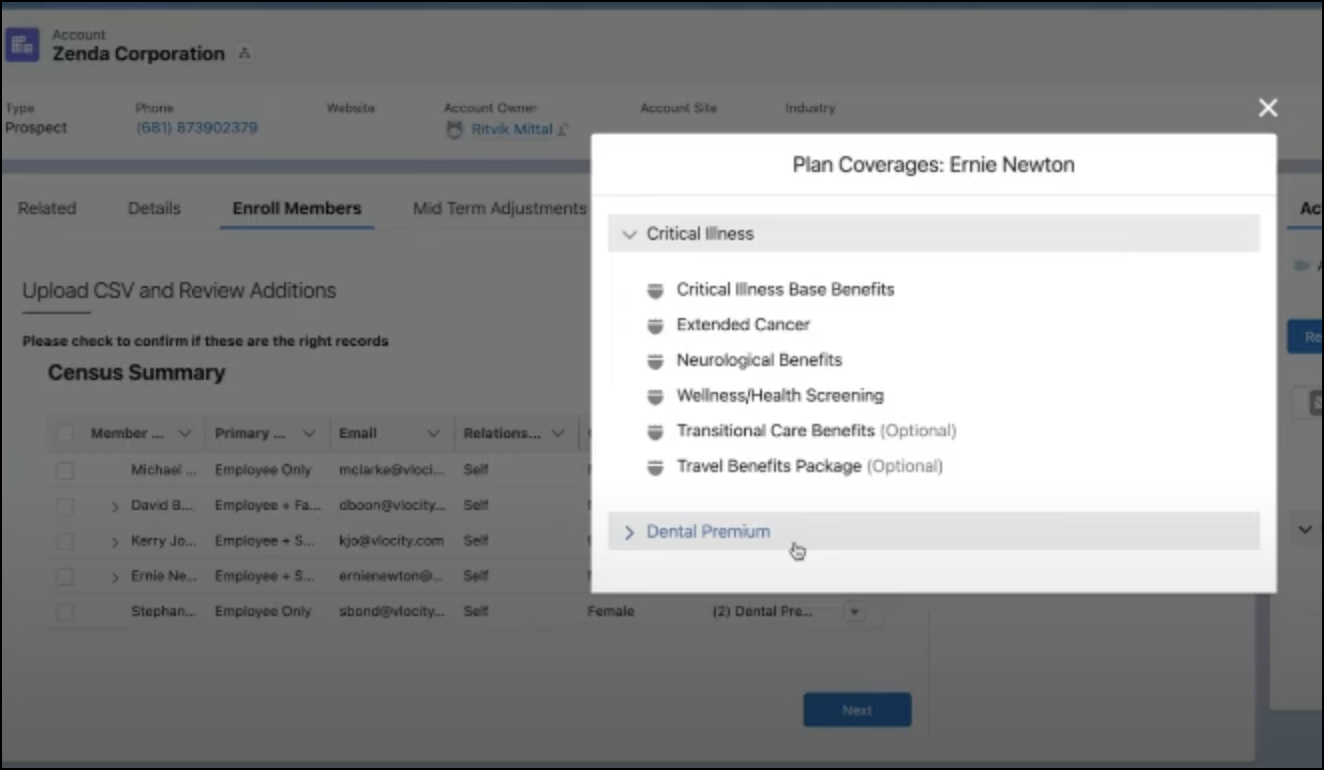Collapse the Critical Illness section chevron

[x=629, y=234]
